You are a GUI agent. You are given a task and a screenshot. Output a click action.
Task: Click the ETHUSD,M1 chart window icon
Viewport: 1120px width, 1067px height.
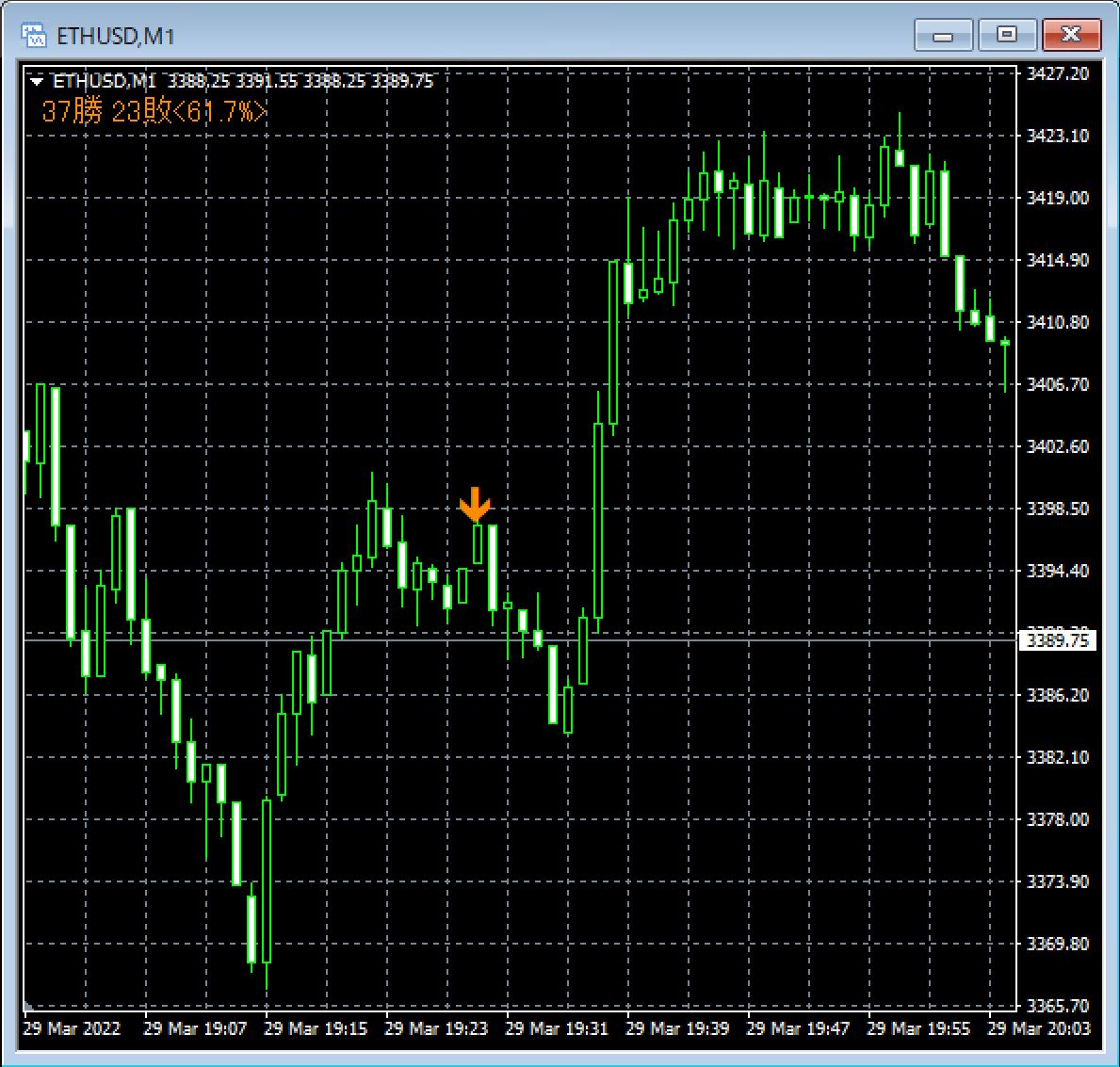click(x=34, y=35)
